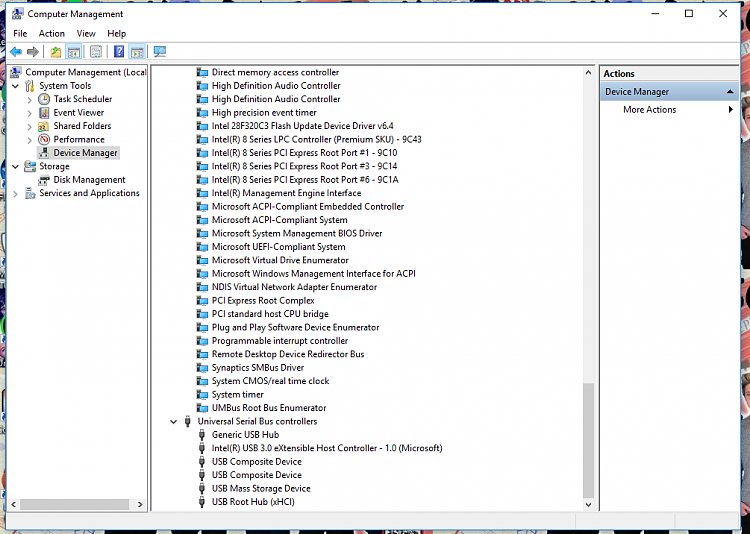This screenshot has width=750, height=534.
Task: Click the System Tools wrench icon
Action: (x=30, y=86)
